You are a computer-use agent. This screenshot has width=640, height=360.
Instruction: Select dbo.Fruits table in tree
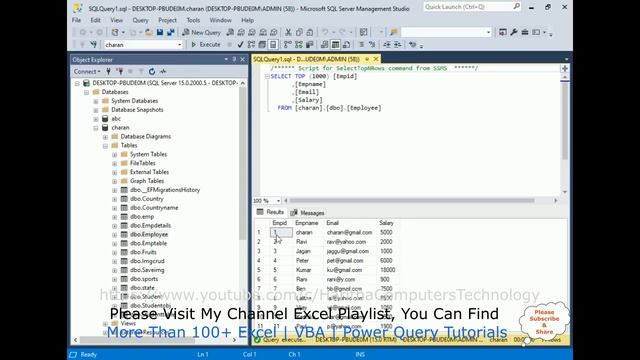click(x=143, y=252)
